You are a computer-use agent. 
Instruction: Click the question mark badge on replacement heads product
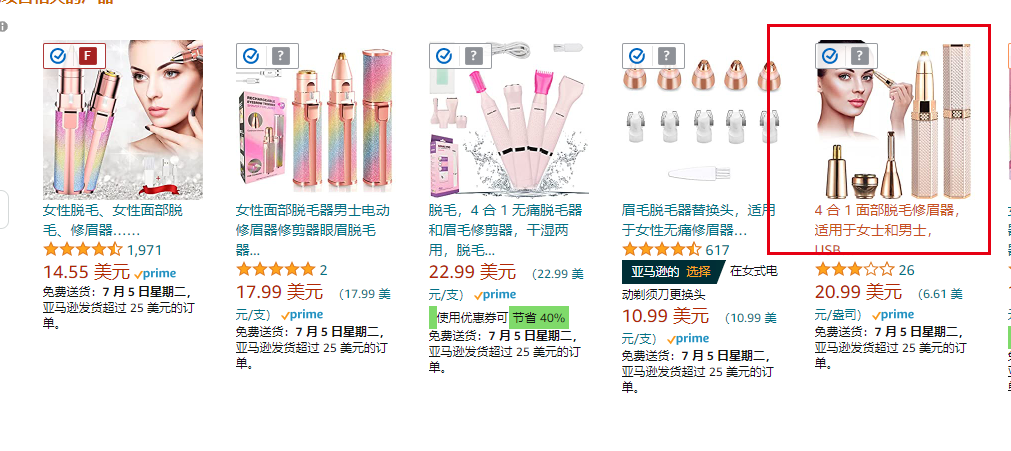[667, 56]
